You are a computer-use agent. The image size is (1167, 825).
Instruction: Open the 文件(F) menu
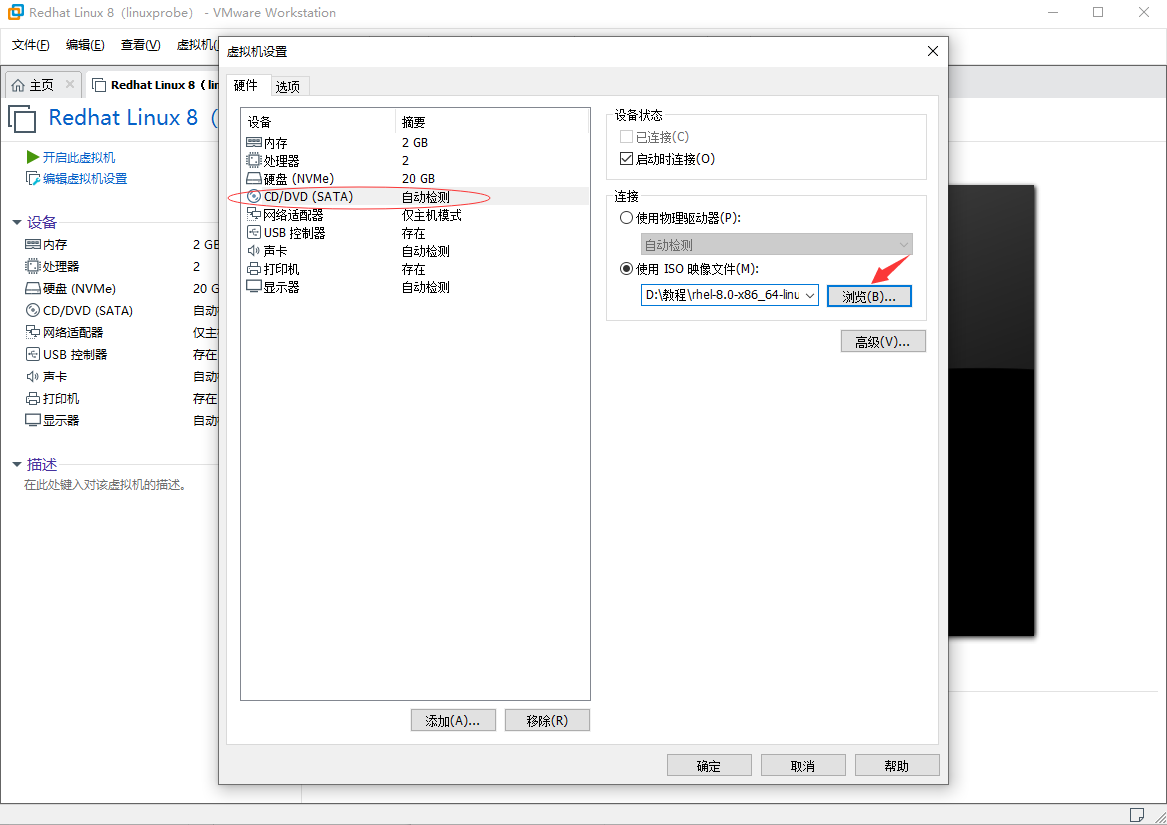(x=31, y=45)
